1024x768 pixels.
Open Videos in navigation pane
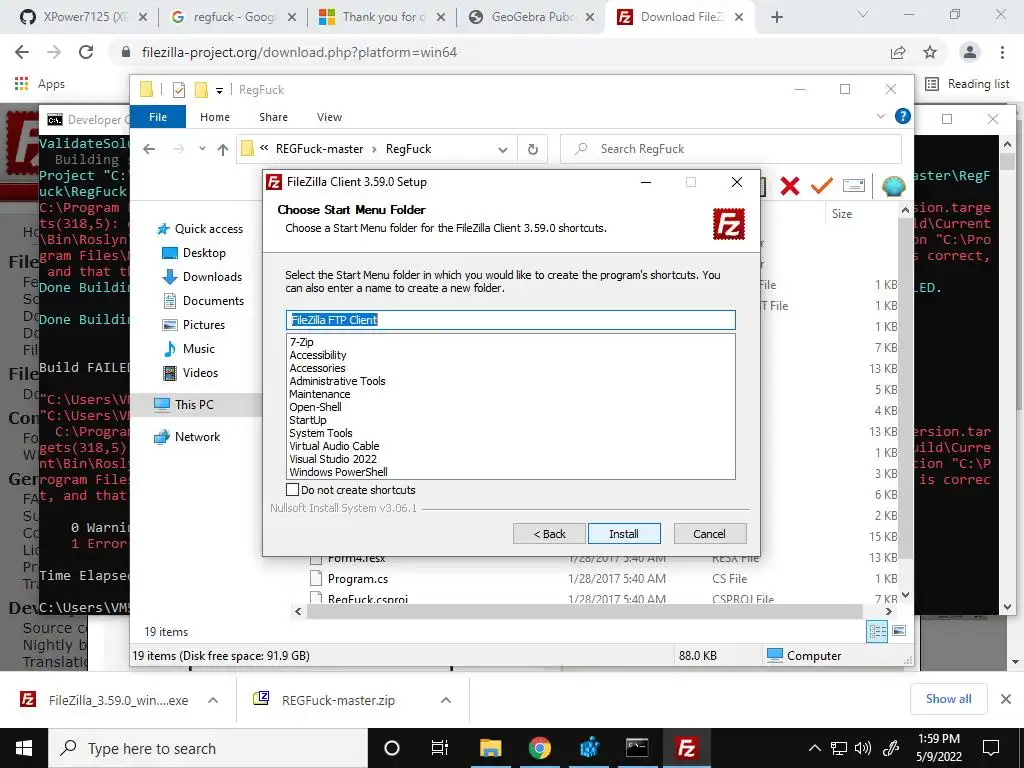point(190,373)
